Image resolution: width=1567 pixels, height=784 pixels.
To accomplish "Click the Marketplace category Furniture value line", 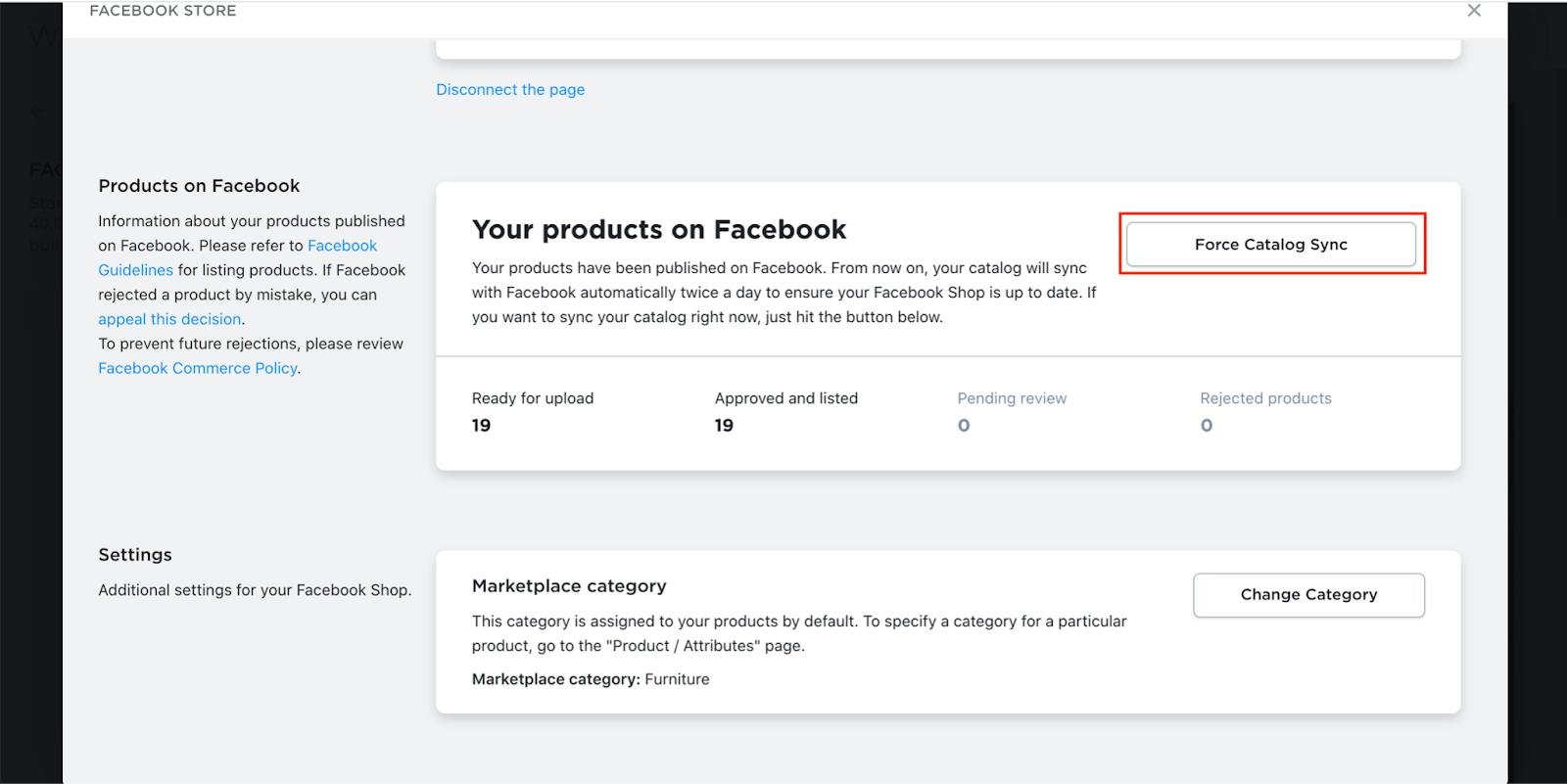I will 591,679.
